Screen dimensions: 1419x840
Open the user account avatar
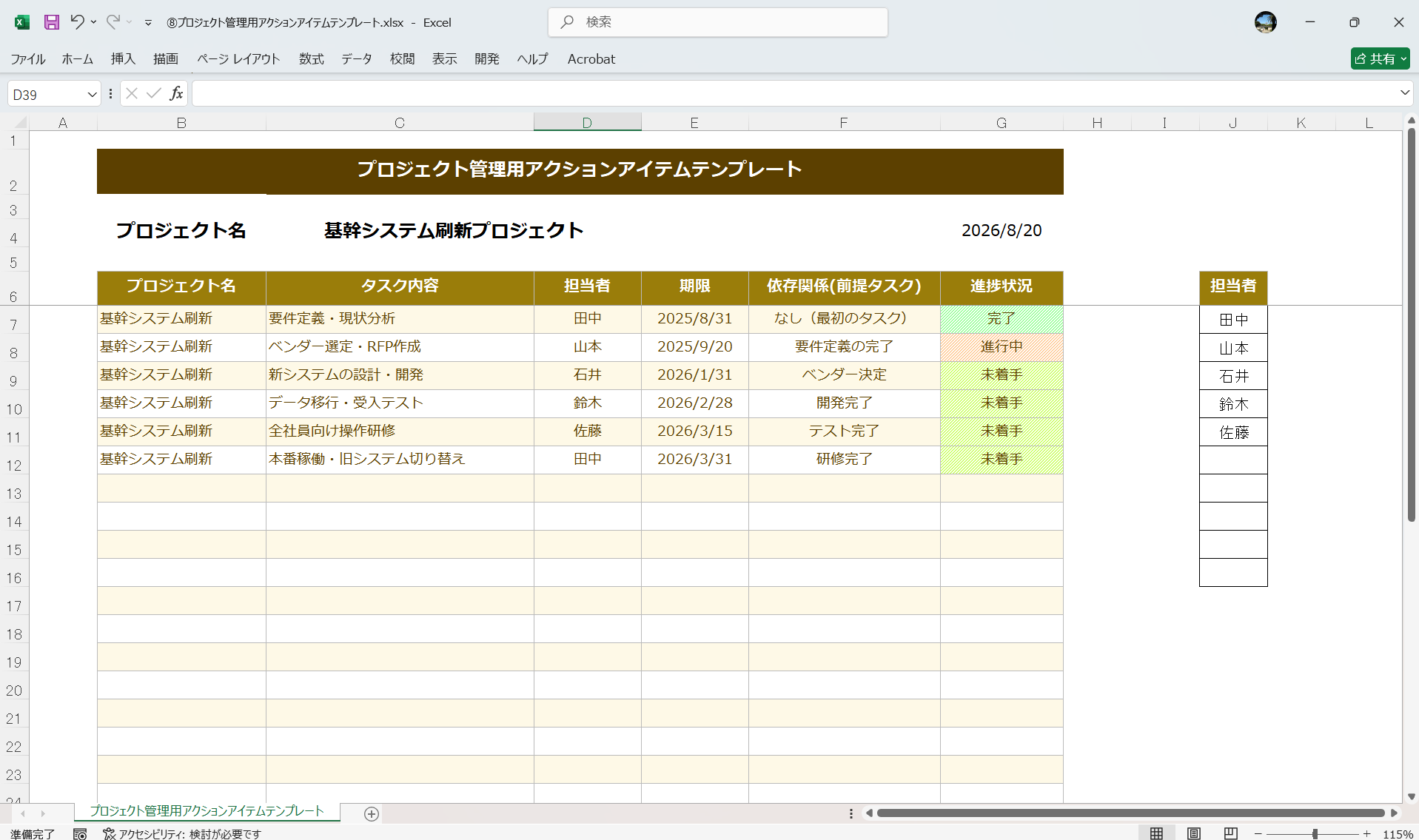click(x=1266, y=22)
